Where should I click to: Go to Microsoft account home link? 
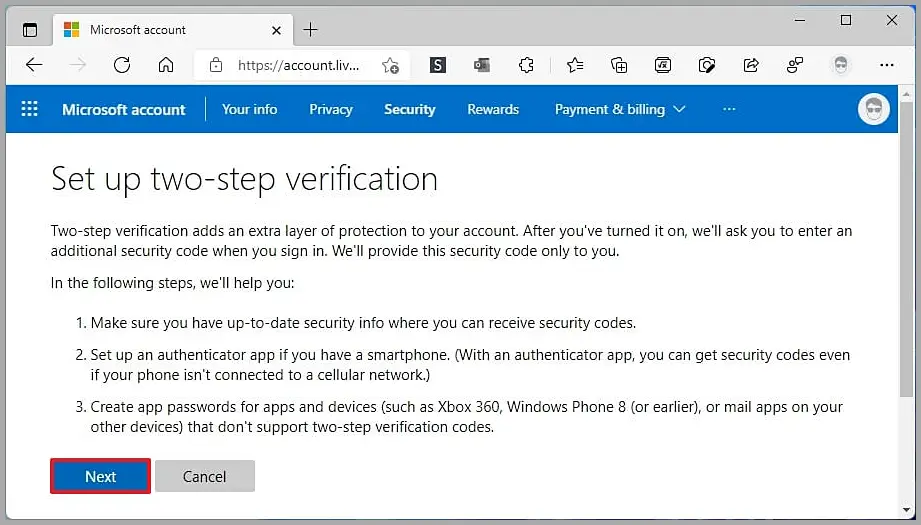[124, 109]
